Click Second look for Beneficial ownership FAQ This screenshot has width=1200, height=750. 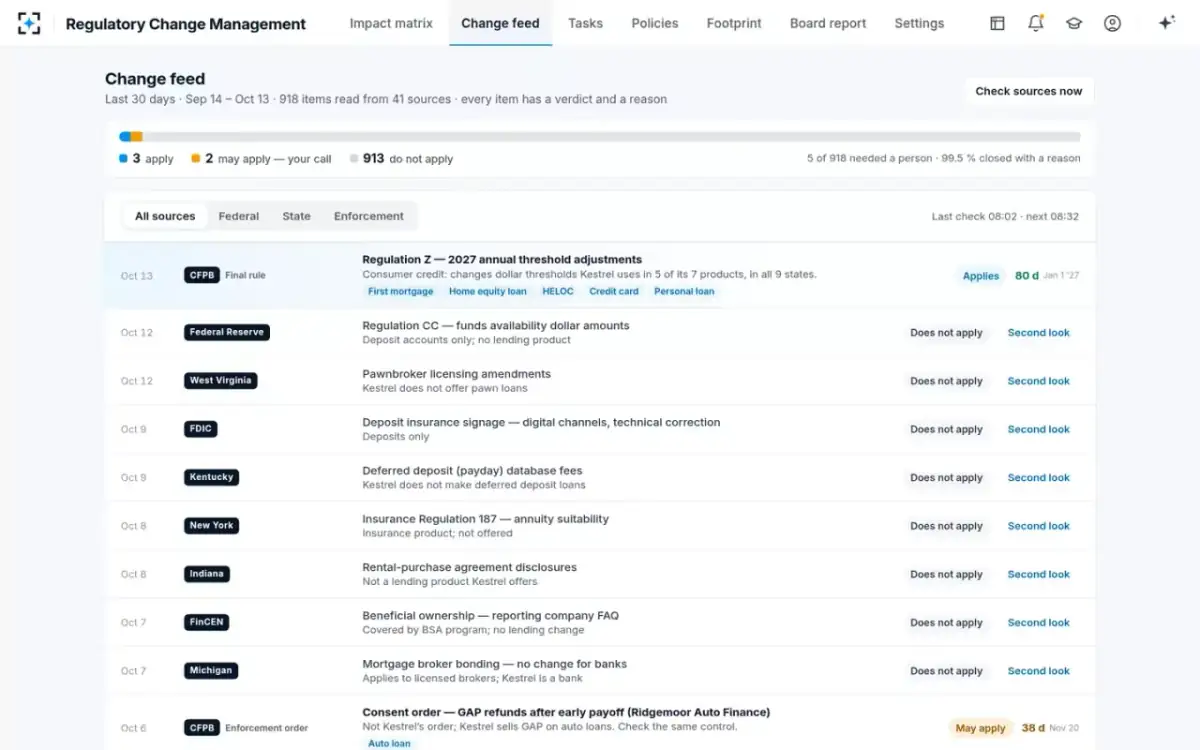click(1038, 622)
